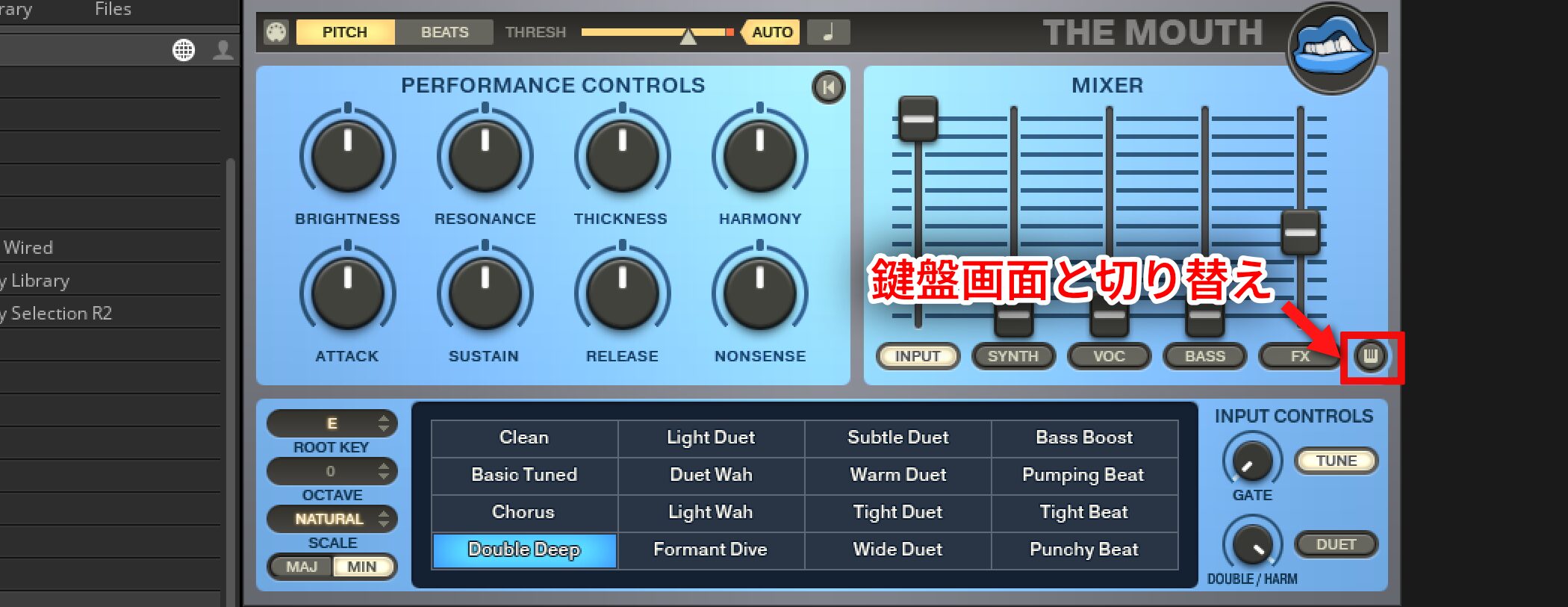Click the RELEASE knob

coord(622,293)
